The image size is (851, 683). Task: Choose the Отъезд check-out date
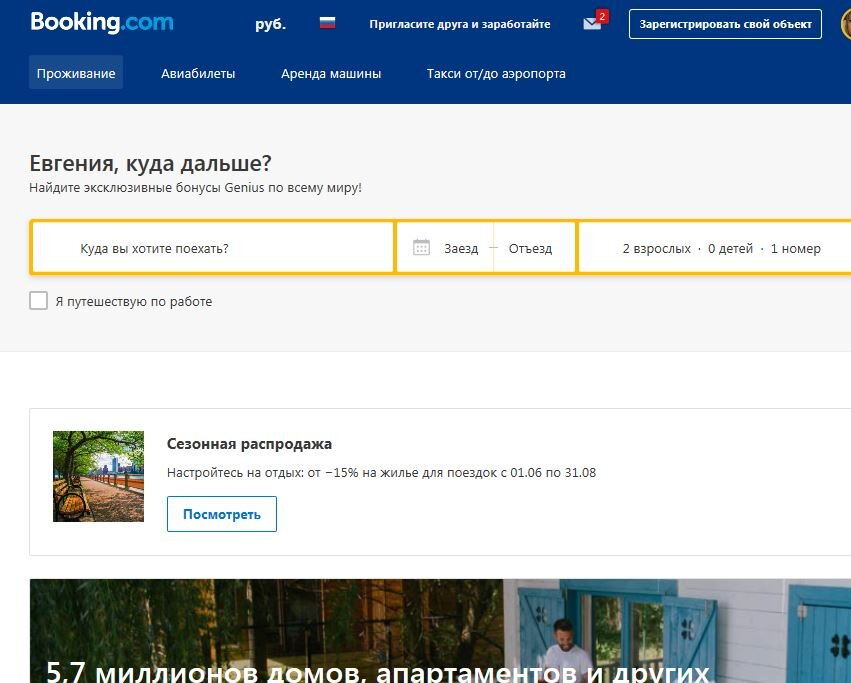tap(530, 248)
